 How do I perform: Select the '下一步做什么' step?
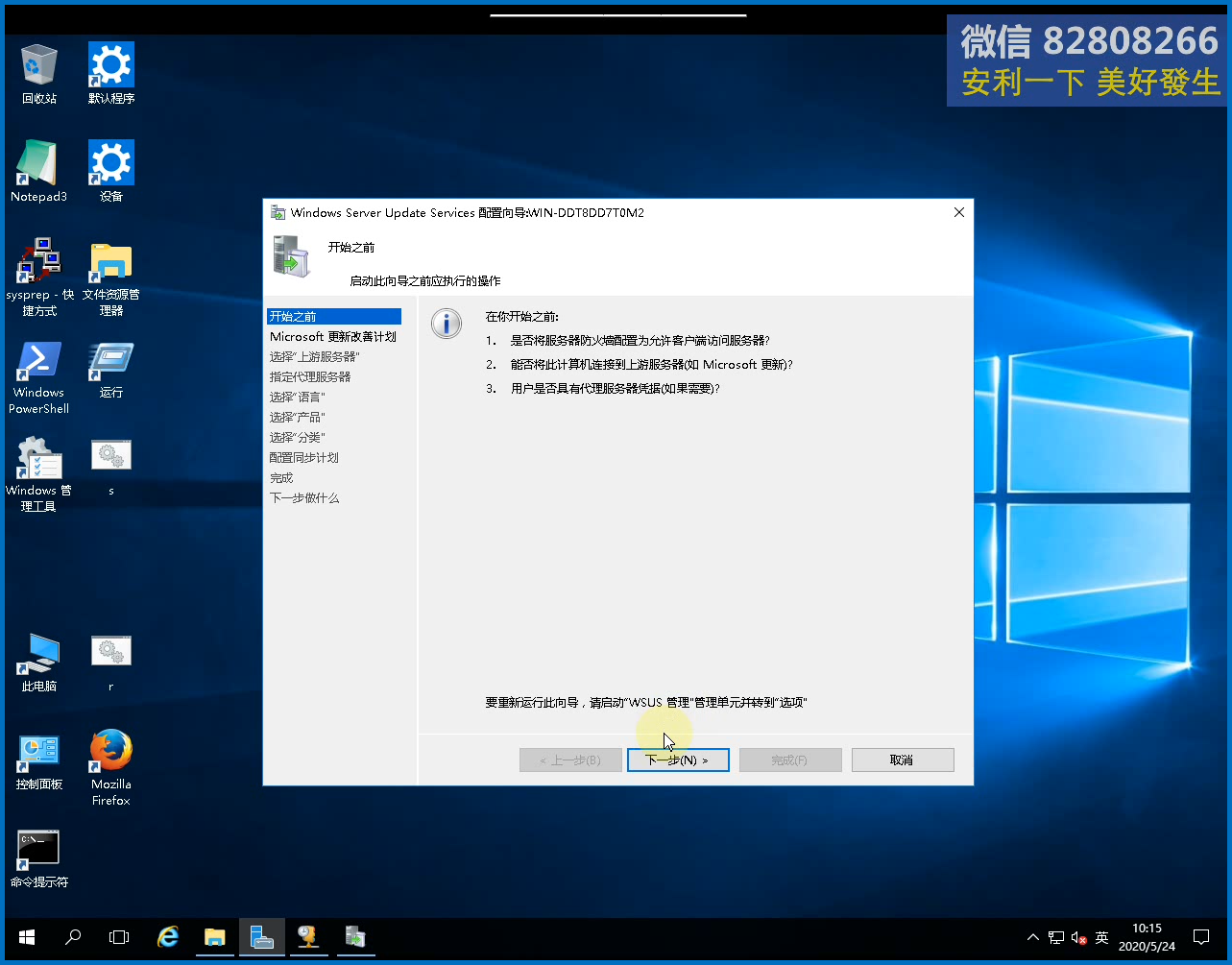[x=304, y=497]
